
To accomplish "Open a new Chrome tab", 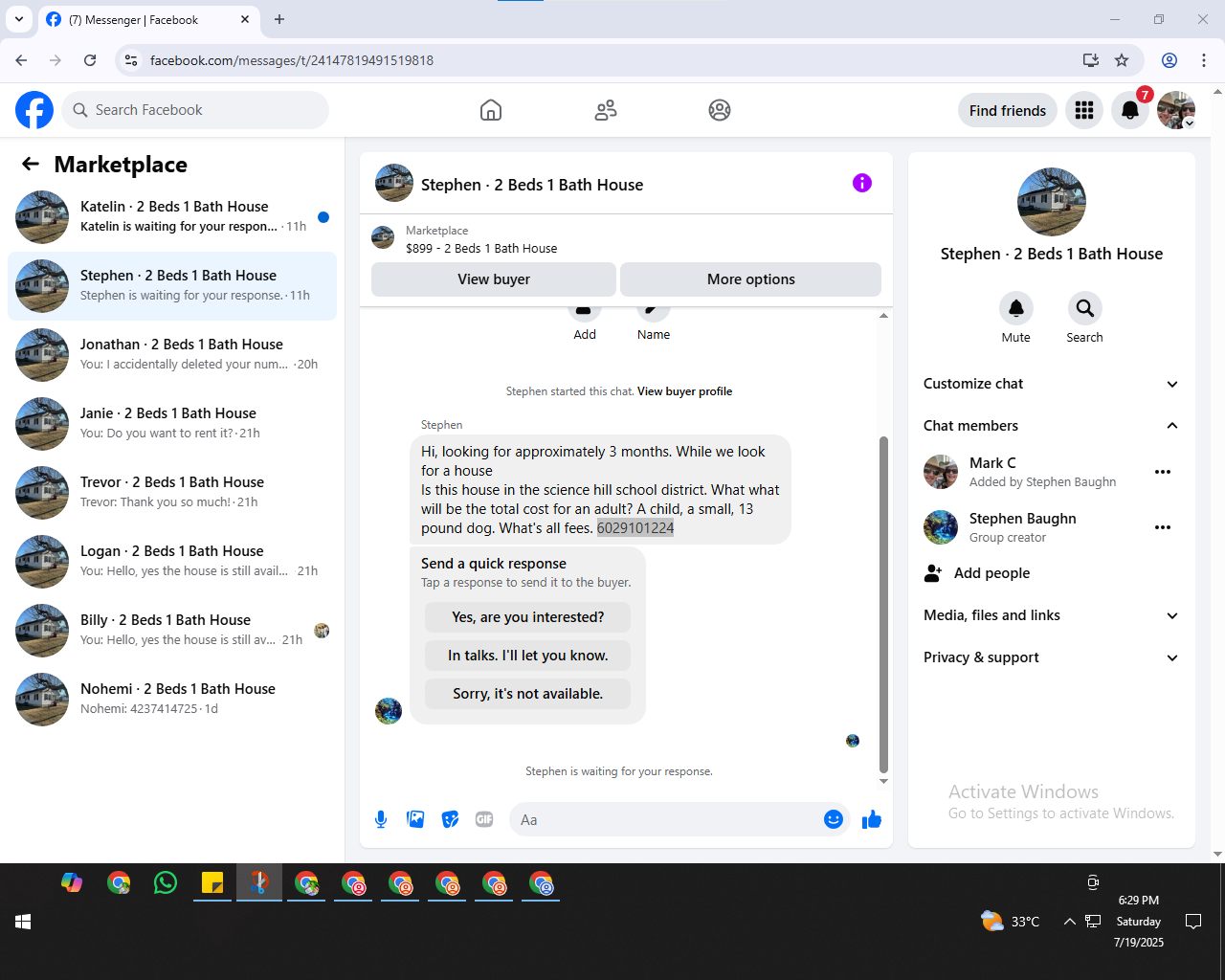I will pos(279,19).
